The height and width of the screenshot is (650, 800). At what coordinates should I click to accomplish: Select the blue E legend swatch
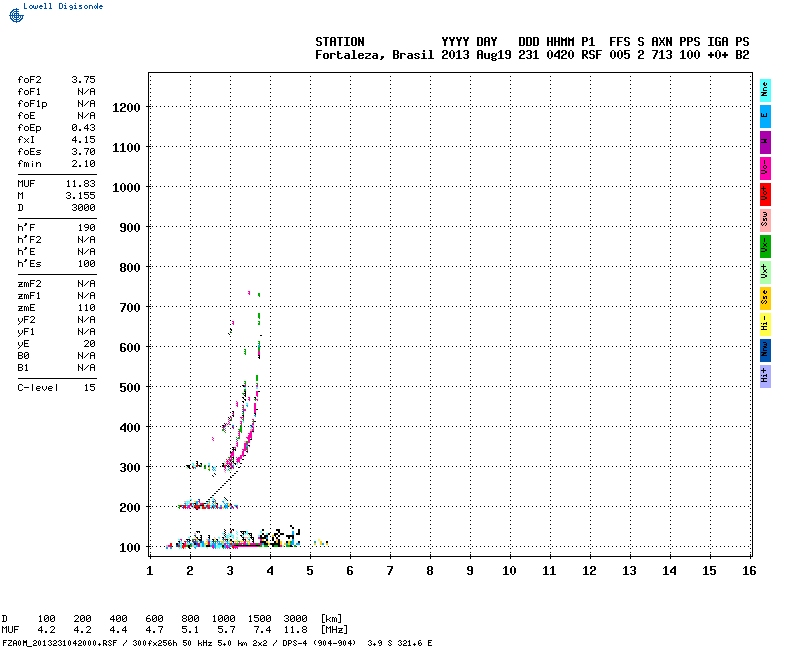coord(765,116)
